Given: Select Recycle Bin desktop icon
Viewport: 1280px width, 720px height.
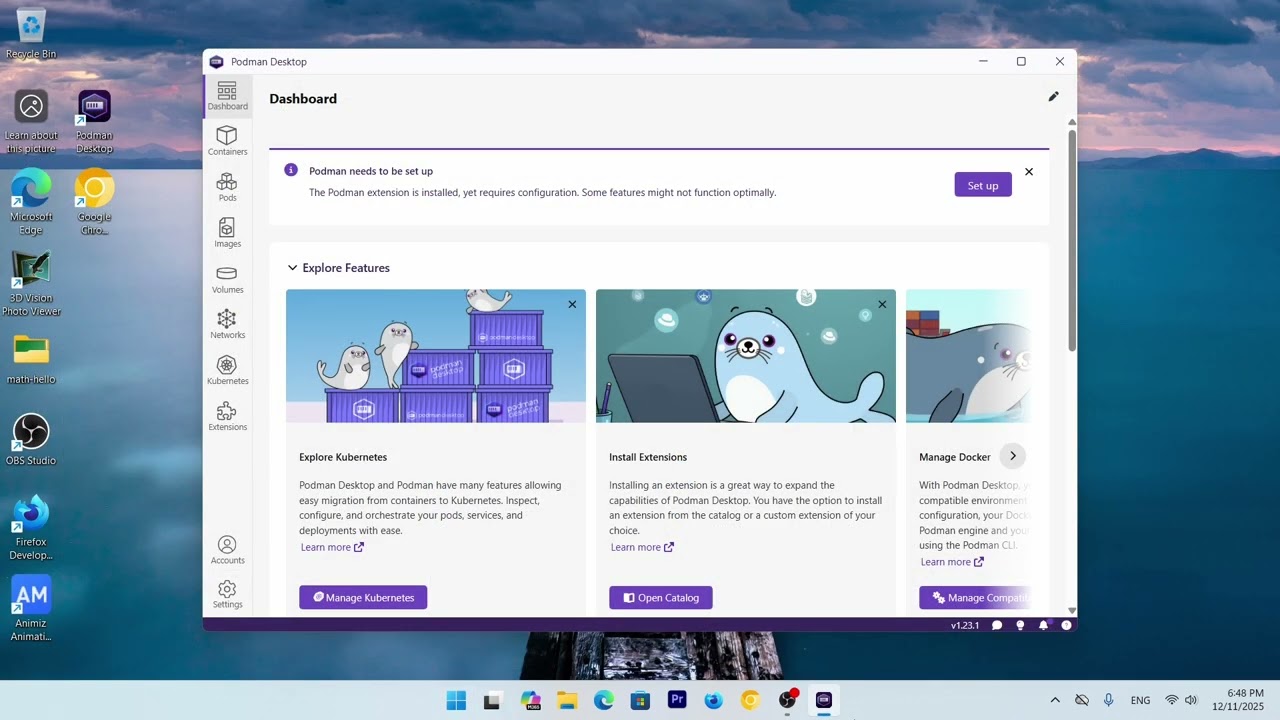Looking at the screenshot, I should pyautogui.click(x=31, y=32).
